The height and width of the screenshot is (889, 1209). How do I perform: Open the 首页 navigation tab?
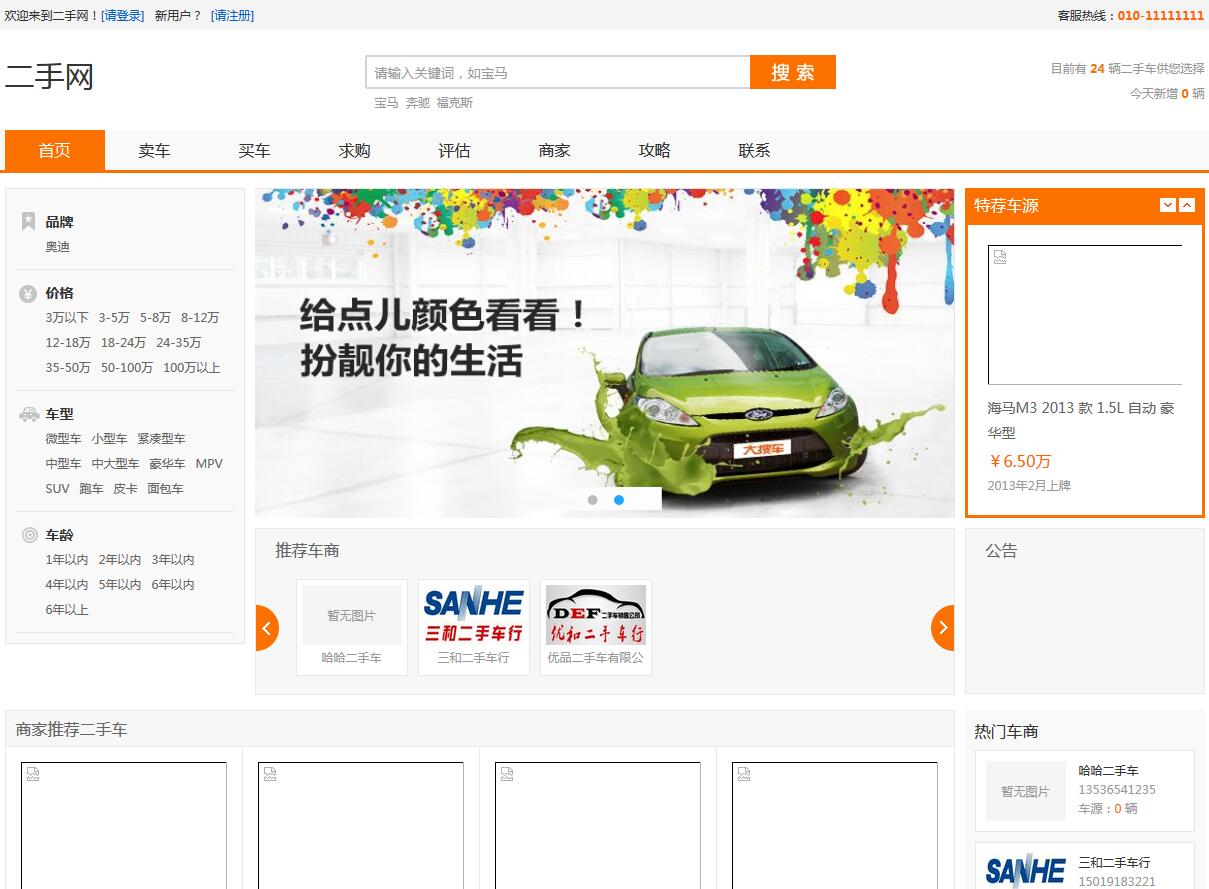tap(55, 150)
